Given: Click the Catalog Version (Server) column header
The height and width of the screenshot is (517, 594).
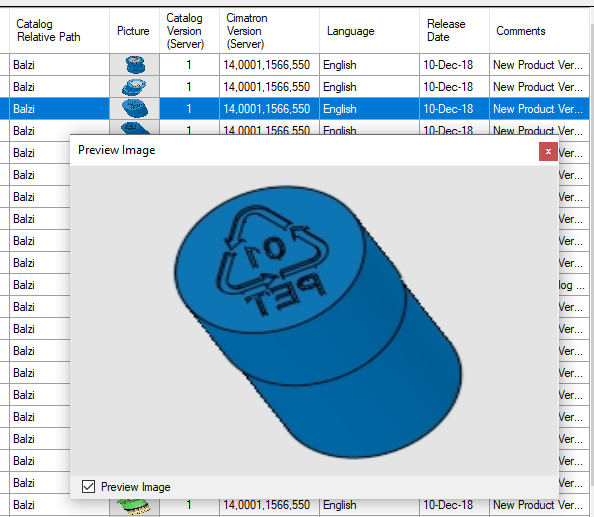Looking at the screenshot, I should click(189, 31).
